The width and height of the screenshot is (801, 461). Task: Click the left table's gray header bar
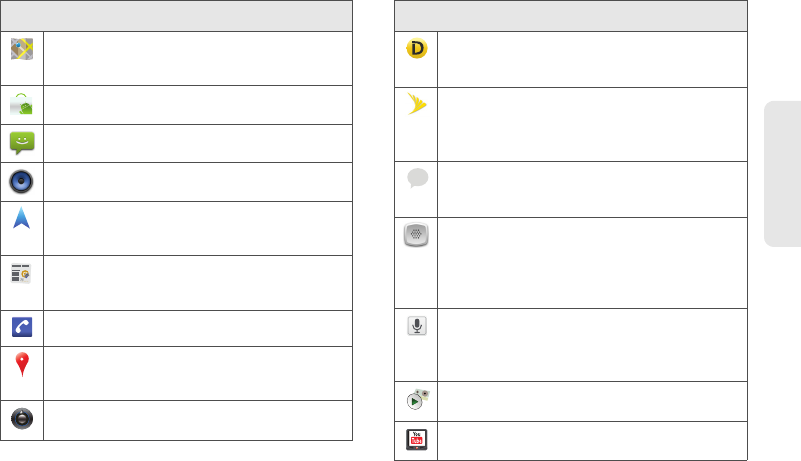pos(177,14)
